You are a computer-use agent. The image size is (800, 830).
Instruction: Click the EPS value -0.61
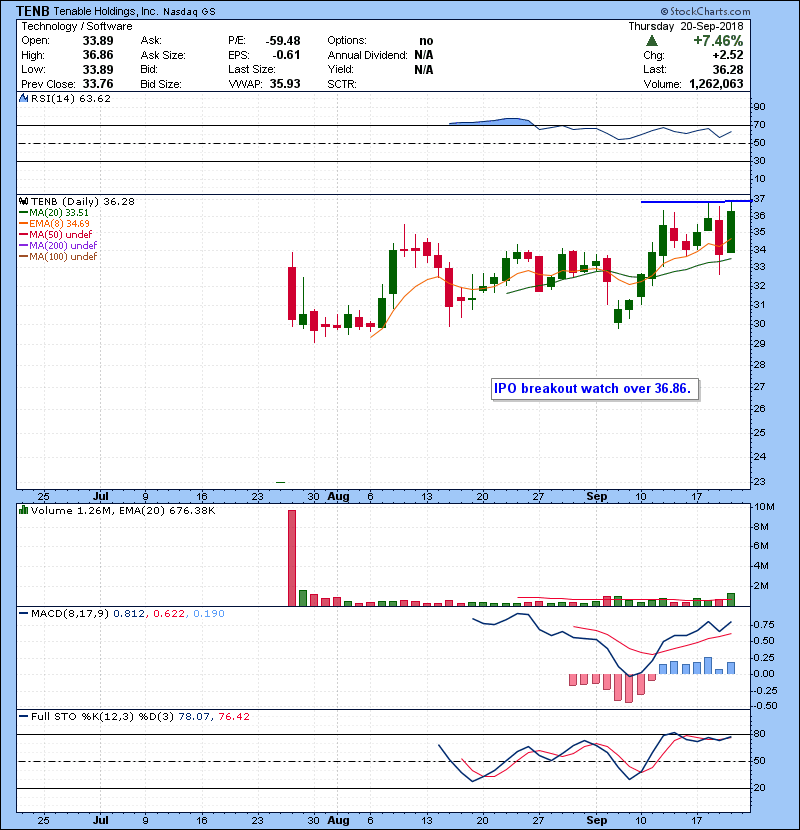point(286,55)
